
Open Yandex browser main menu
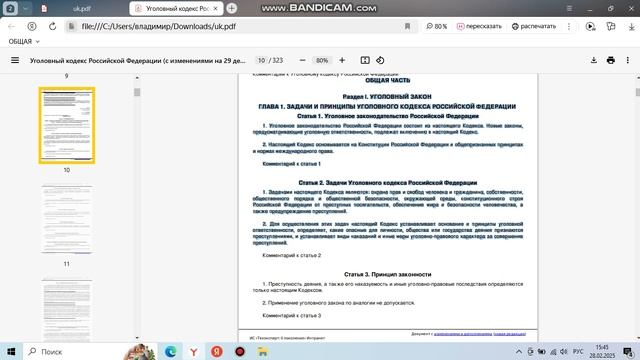[x=569, y=8]
